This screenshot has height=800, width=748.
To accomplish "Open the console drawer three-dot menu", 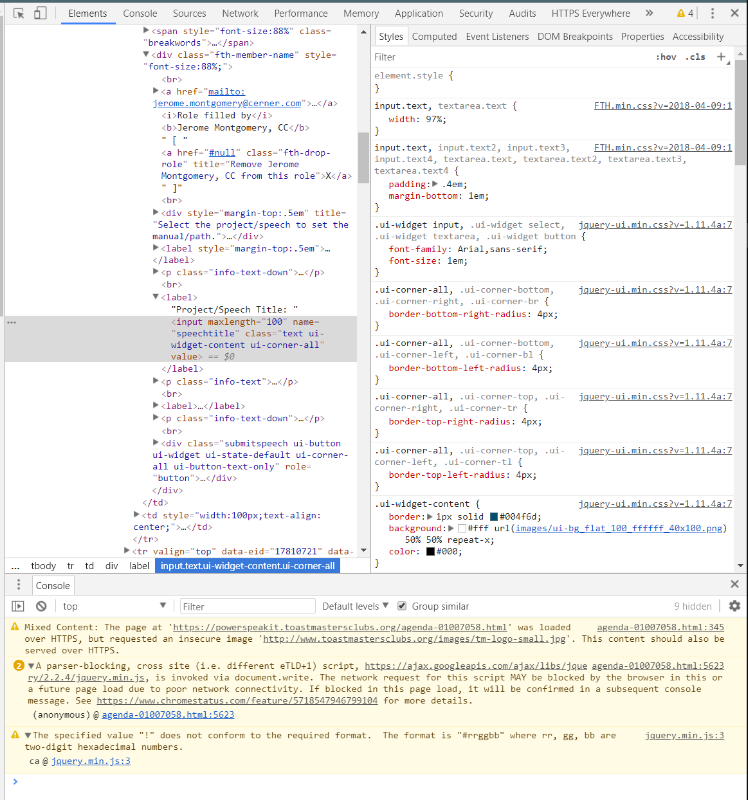I will pyautogui.click(x=19, y=585).
